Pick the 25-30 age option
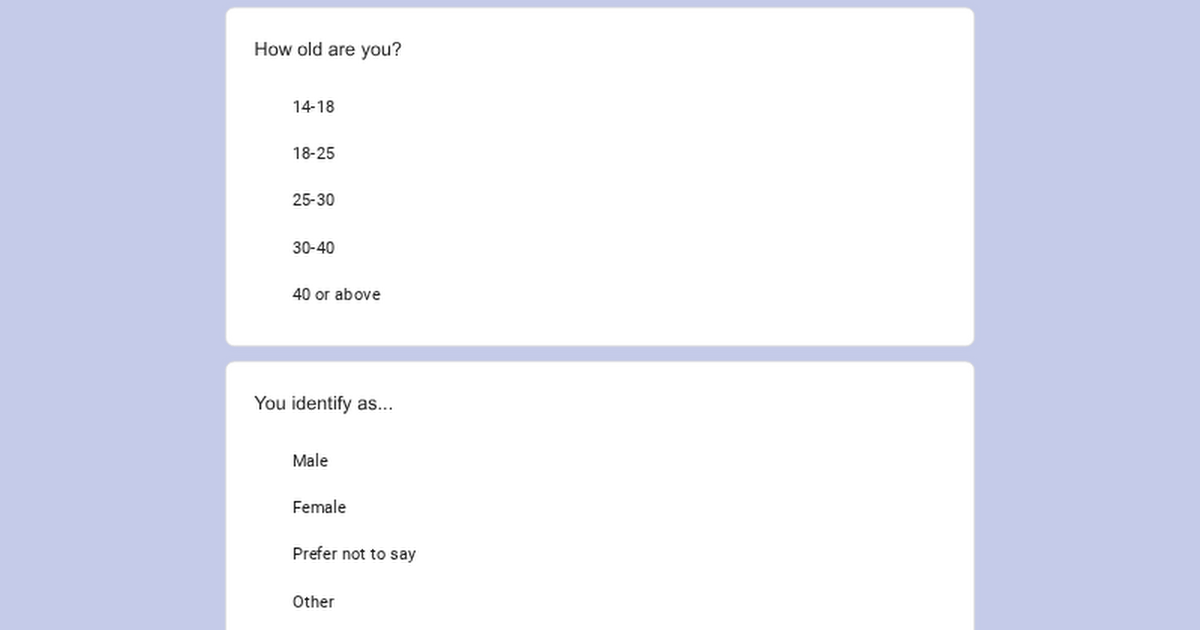The image size is (1200, 630). point(313,200)
